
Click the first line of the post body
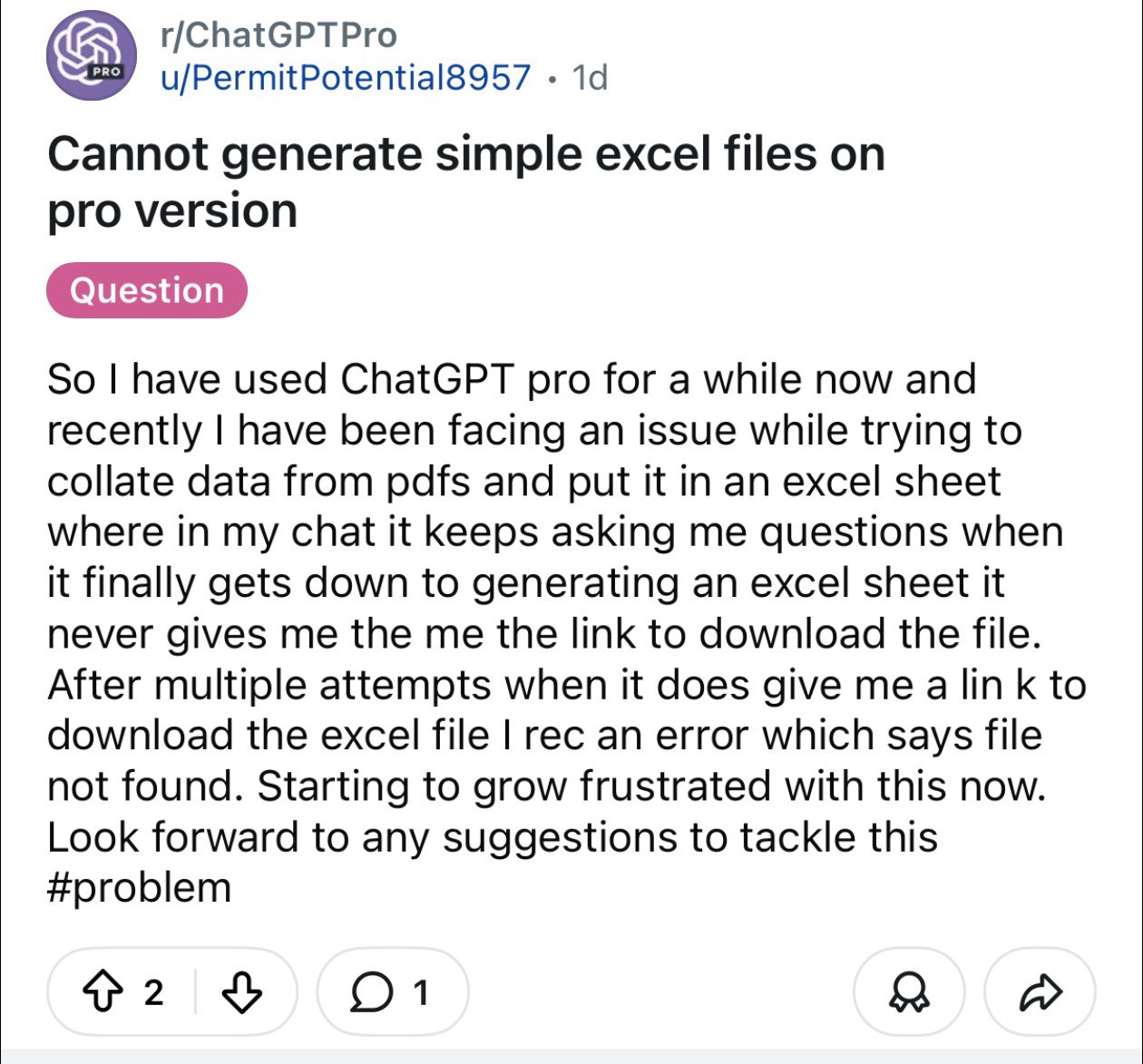tap(511, 379)
